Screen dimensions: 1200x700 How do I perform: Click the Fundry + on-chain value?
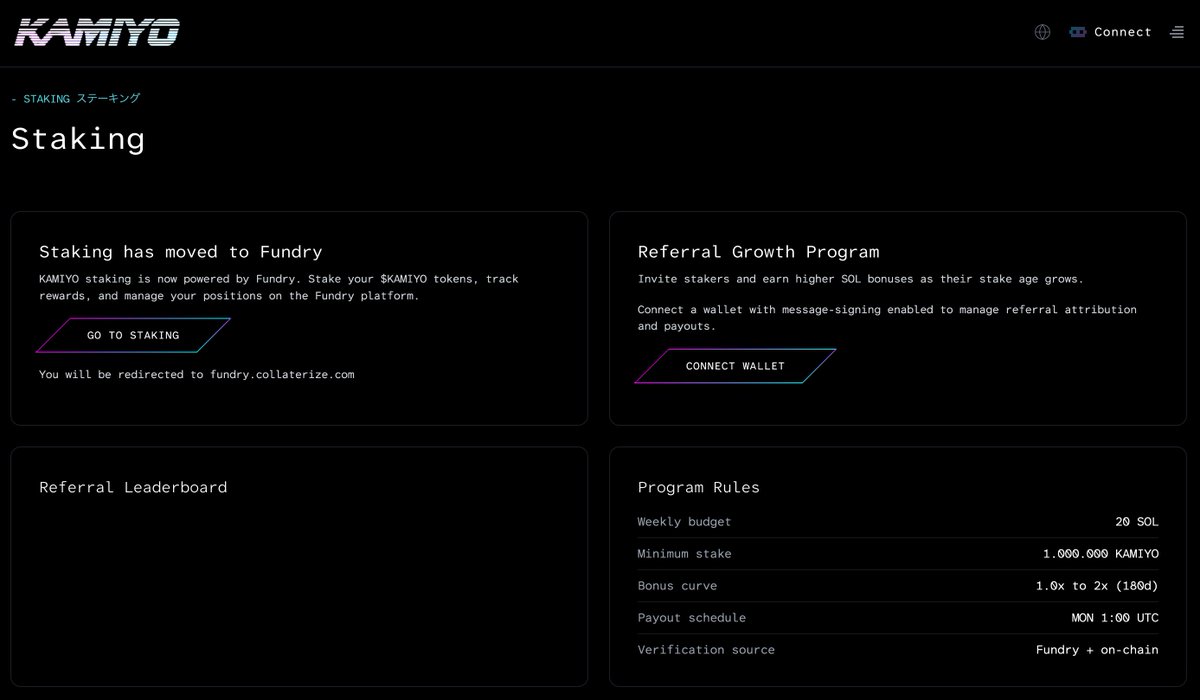click(x=1097, y=650)
